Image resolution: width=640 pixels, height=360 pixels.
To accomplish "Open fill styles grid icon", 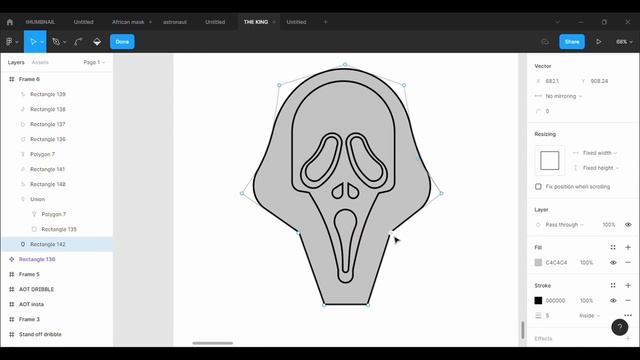I will tap(613, 247).
